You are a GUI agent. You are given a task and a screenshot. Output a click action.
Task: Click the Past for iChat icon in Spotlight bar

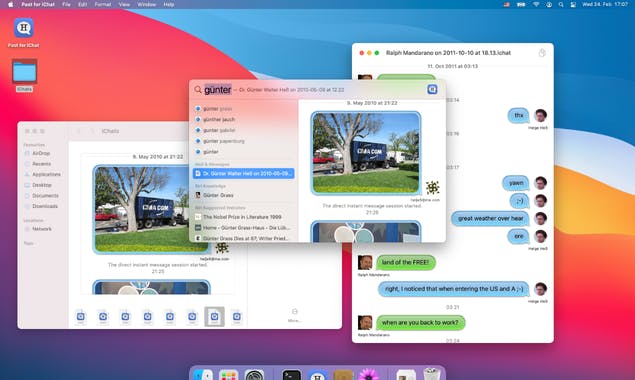(432, 89)
